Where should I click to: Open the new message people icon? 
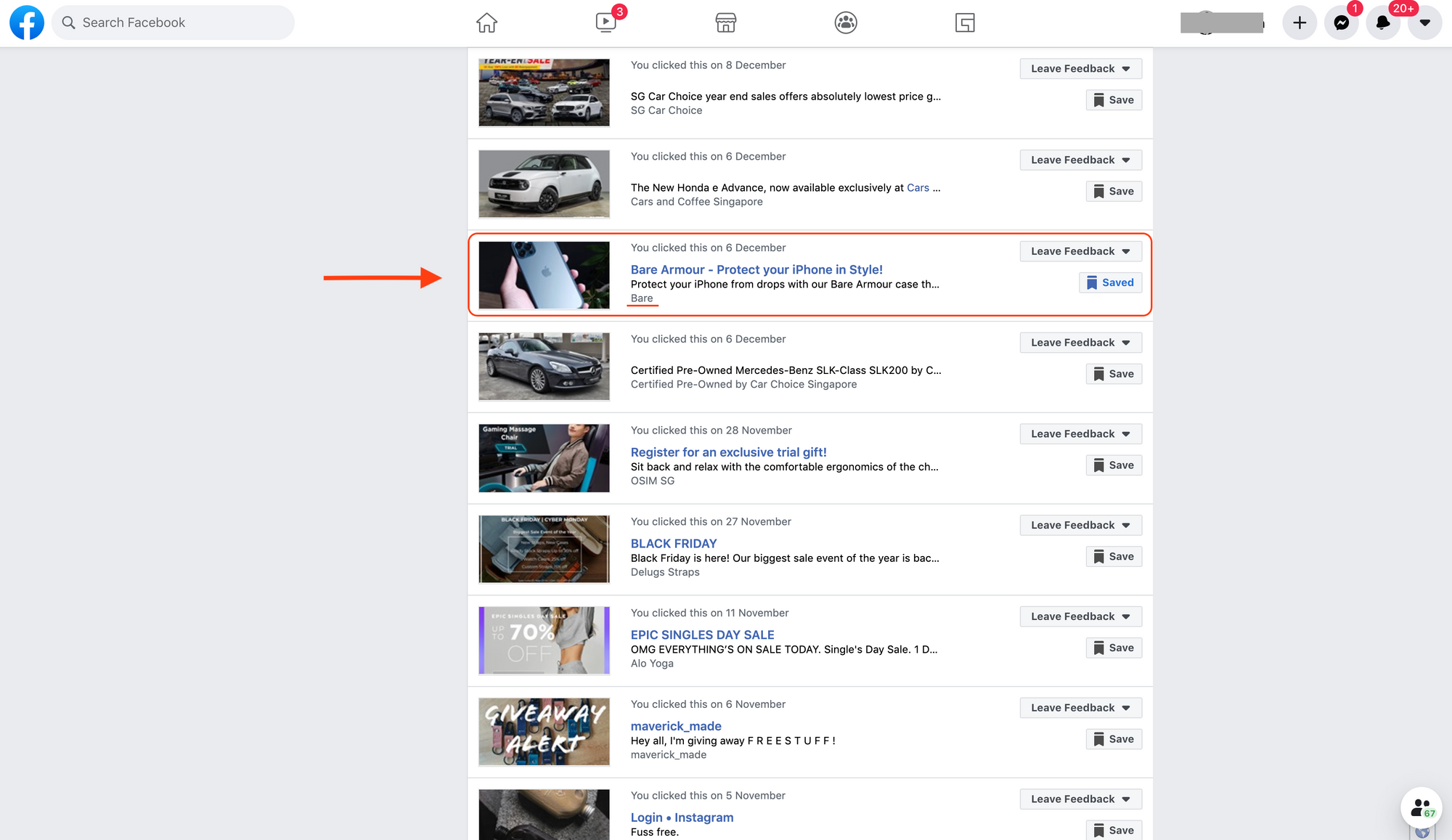coord(1422,807)
